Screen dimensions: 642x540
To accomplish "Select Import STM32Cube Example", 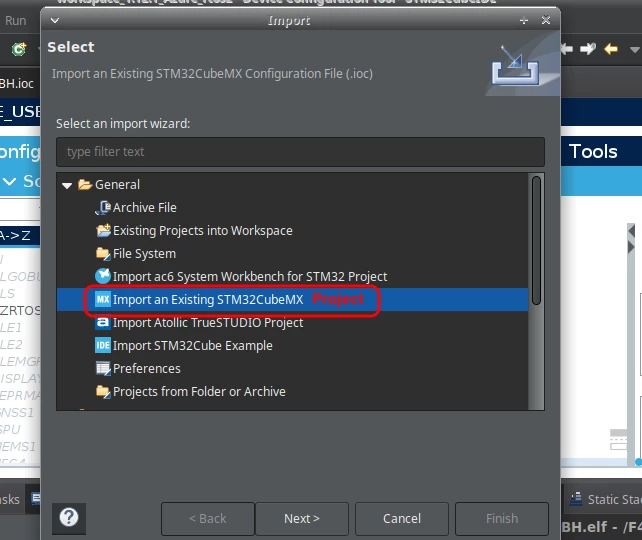I will [x=192, y=346].
